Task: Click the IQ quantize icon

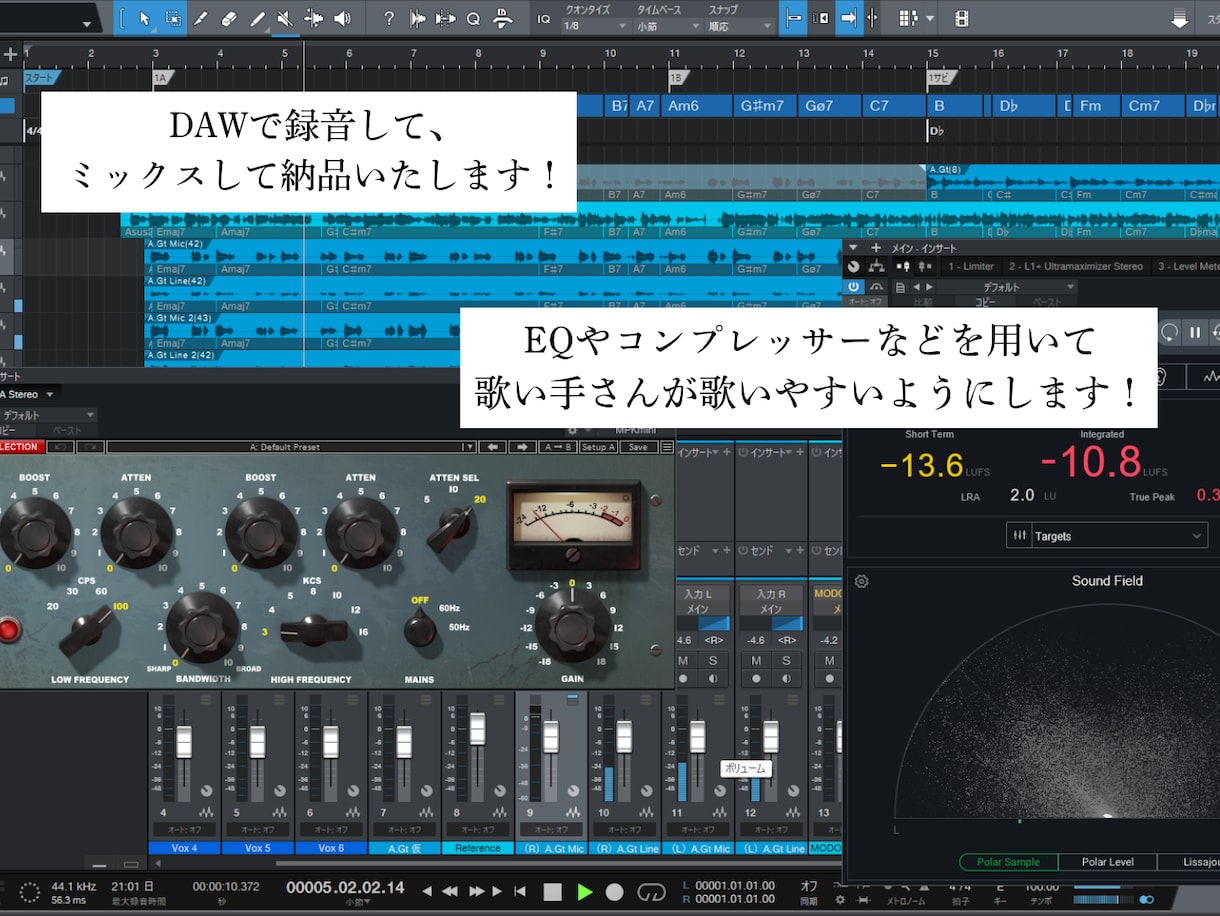Action: click(543, 18)
